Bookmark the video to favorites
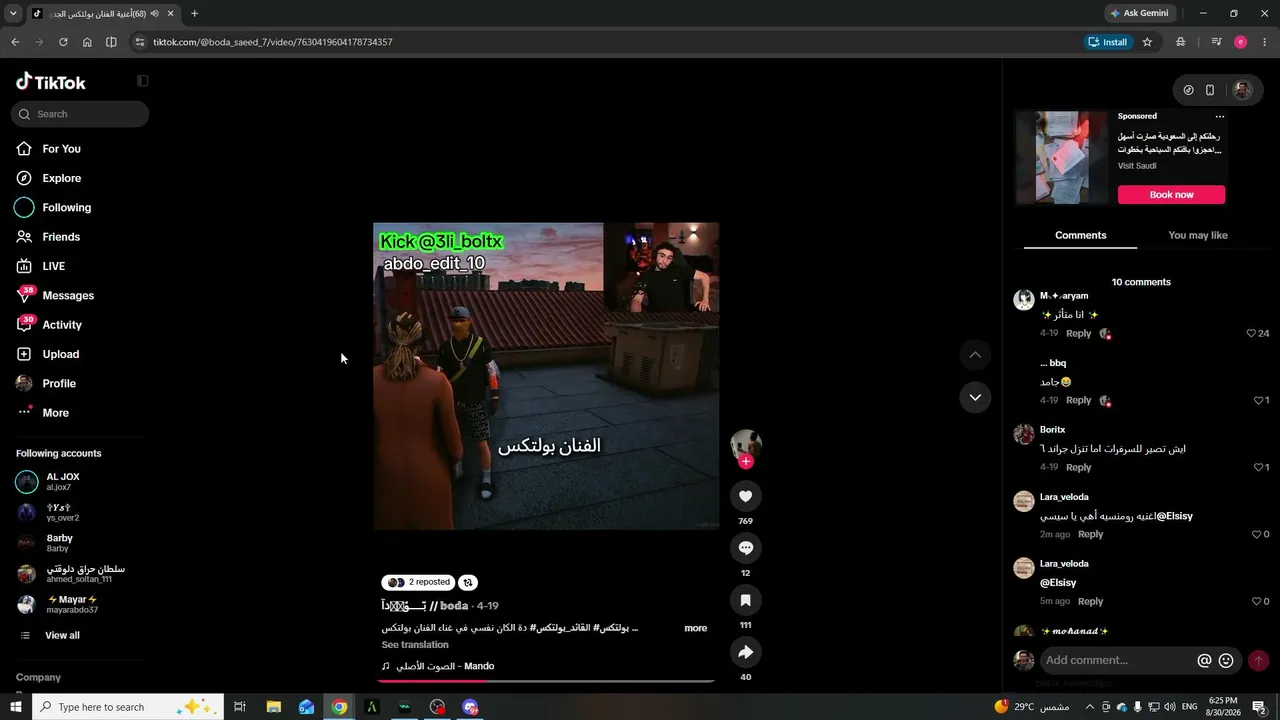This screenshot has width=1280, height=720. coord(745,600)
